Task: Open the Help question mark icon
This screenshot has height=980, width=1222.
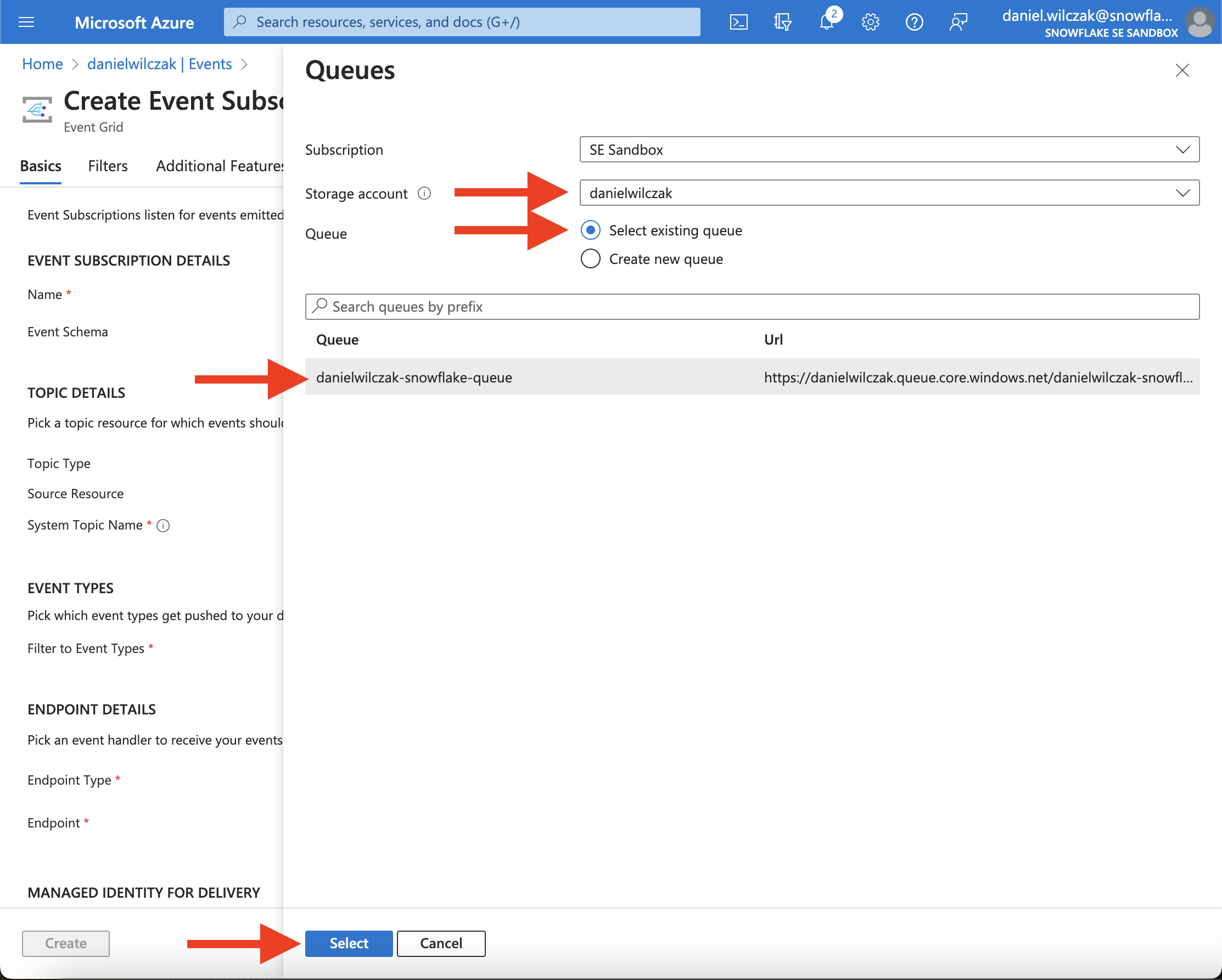Action: point(914,22)
